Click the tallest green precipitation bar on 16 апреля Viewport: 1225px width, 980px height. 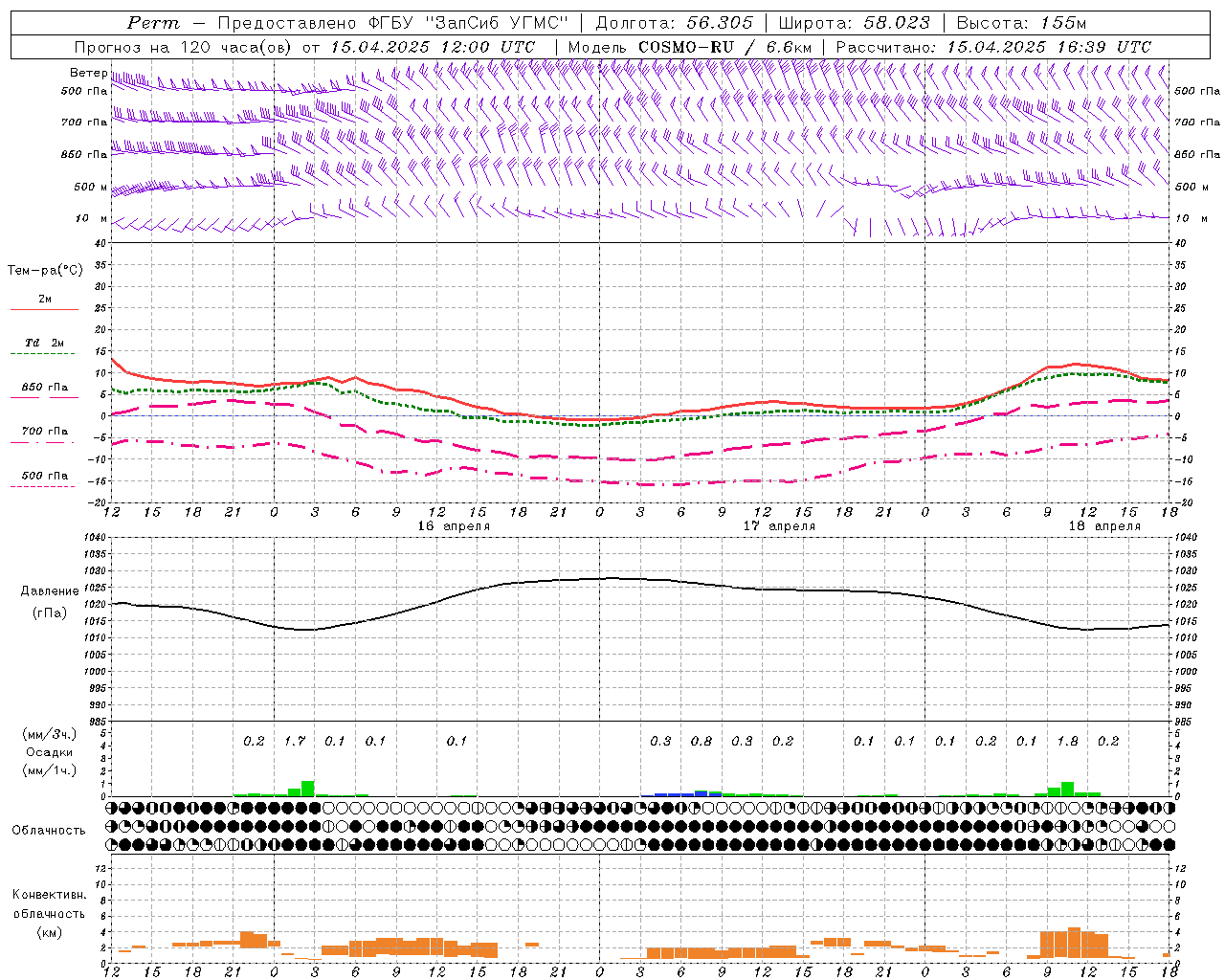click(308, 789)
